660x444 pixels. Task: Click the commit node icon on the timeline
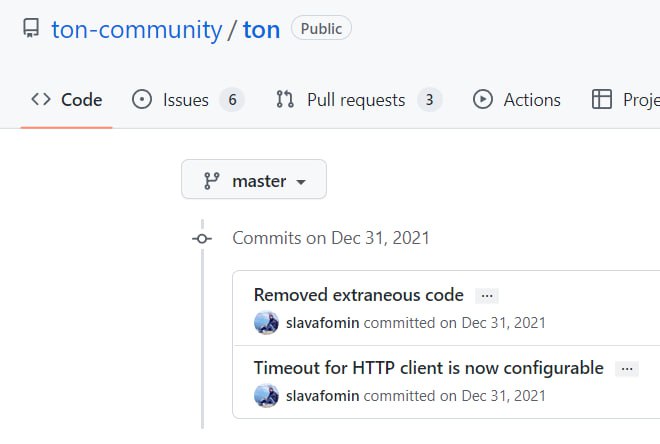[x=202, y=239]
